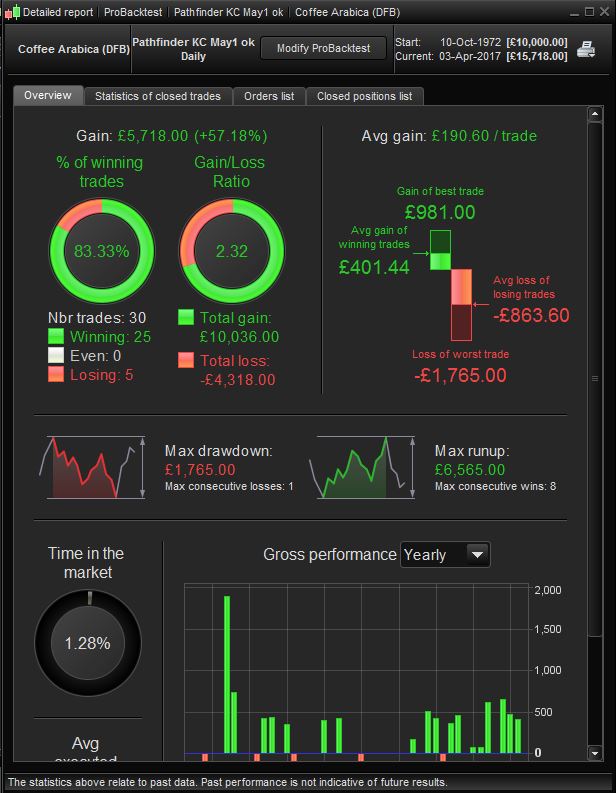616x793 pixels.
Task: Click the Modify ProBacktest button
Action: 323,49
